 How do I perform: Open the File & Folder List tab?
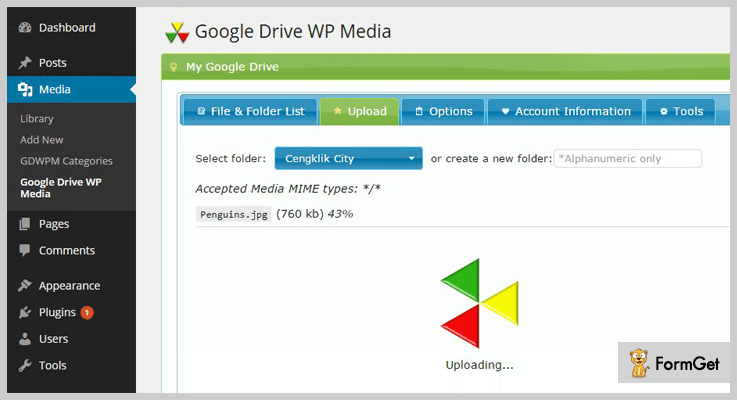[251, 111]
